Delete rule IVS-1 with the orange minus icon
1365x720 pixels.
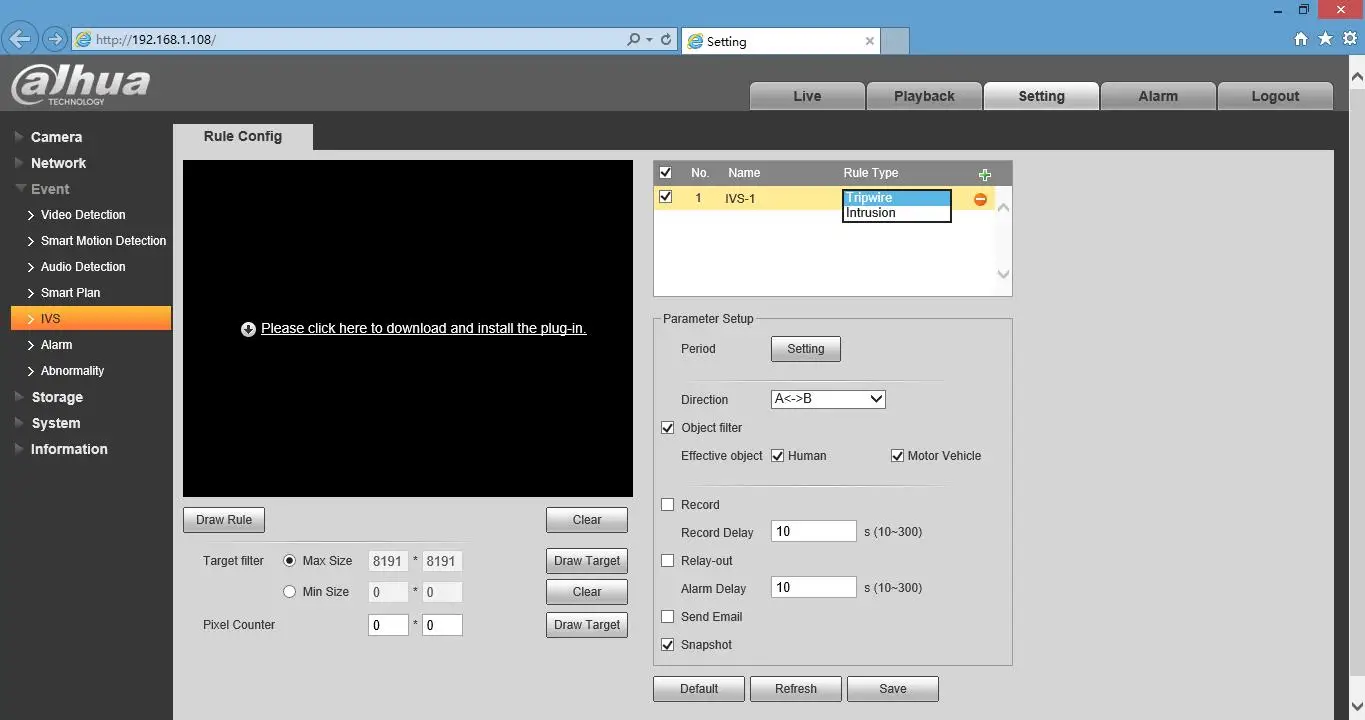coord(980,199)
